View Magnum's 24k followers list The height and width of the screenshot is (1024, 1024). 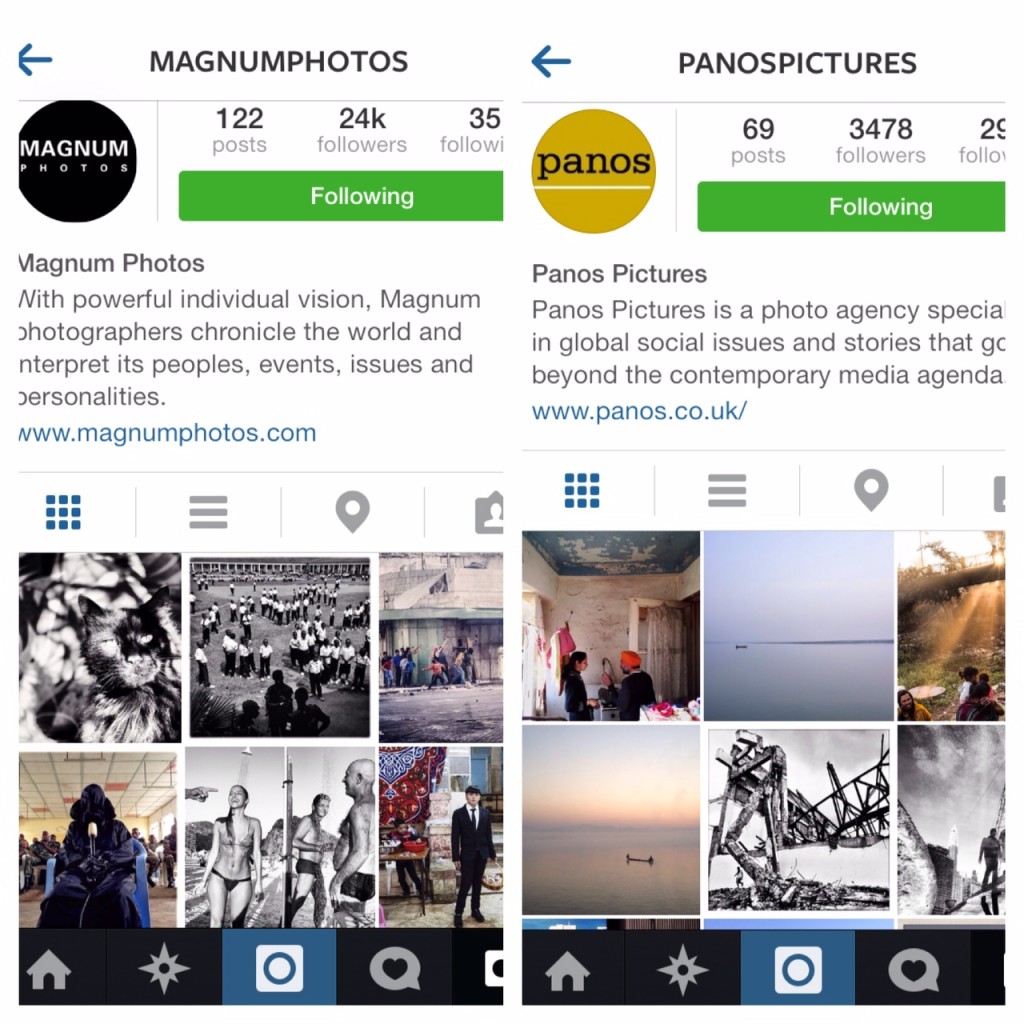(x=362, y=130)
